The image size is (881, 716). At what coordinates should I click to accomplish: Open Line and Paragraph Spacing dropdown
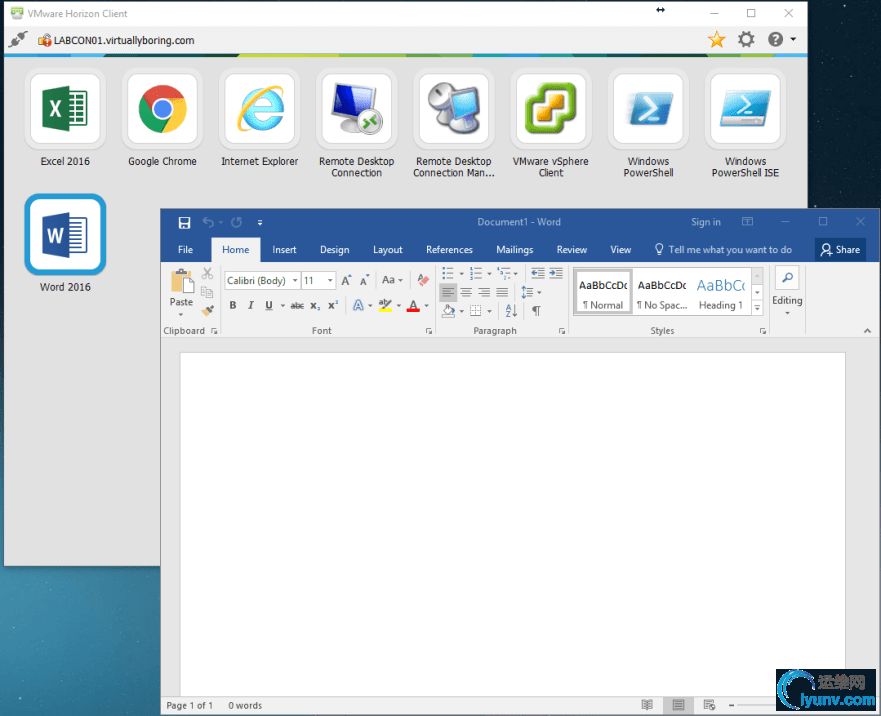coord(531,292)
